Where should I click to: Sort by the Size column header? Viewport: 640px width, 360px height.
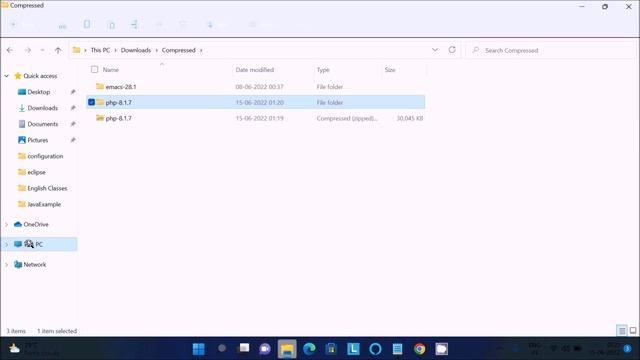[x=390, y=70]
